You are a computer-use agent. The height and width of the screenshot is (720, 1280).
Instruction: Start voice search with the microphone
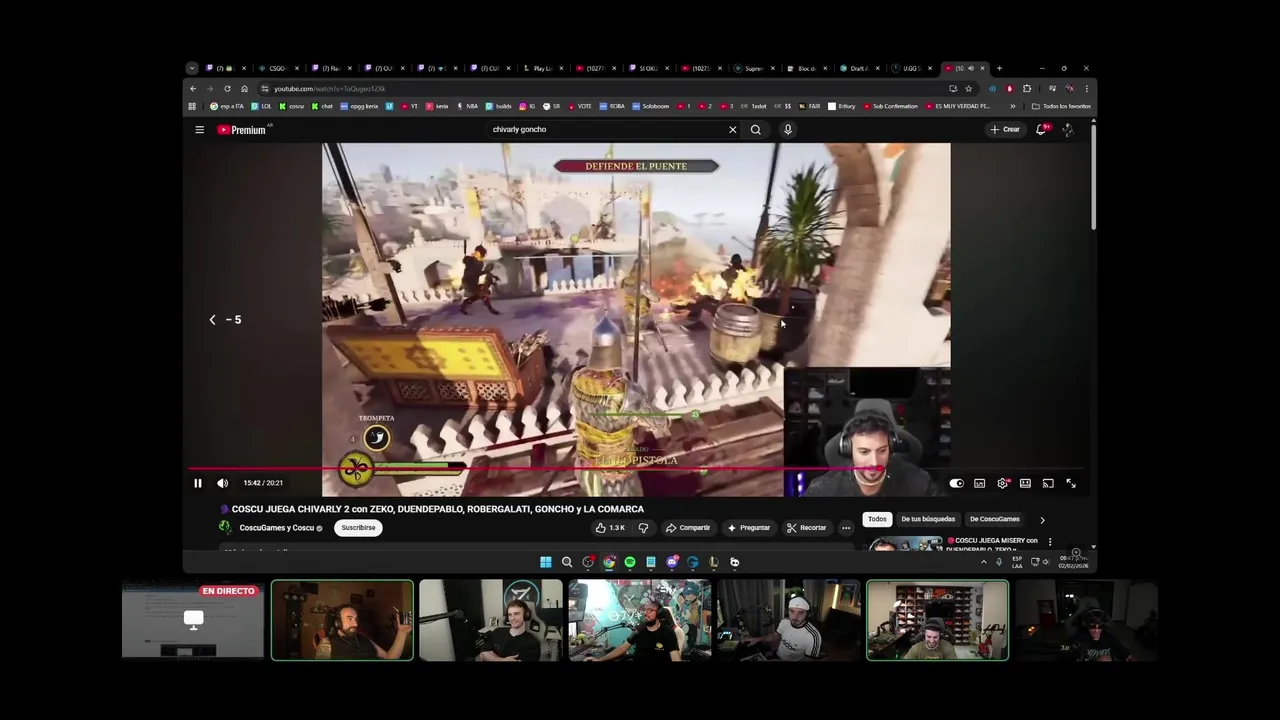click(x=788, y=129)
